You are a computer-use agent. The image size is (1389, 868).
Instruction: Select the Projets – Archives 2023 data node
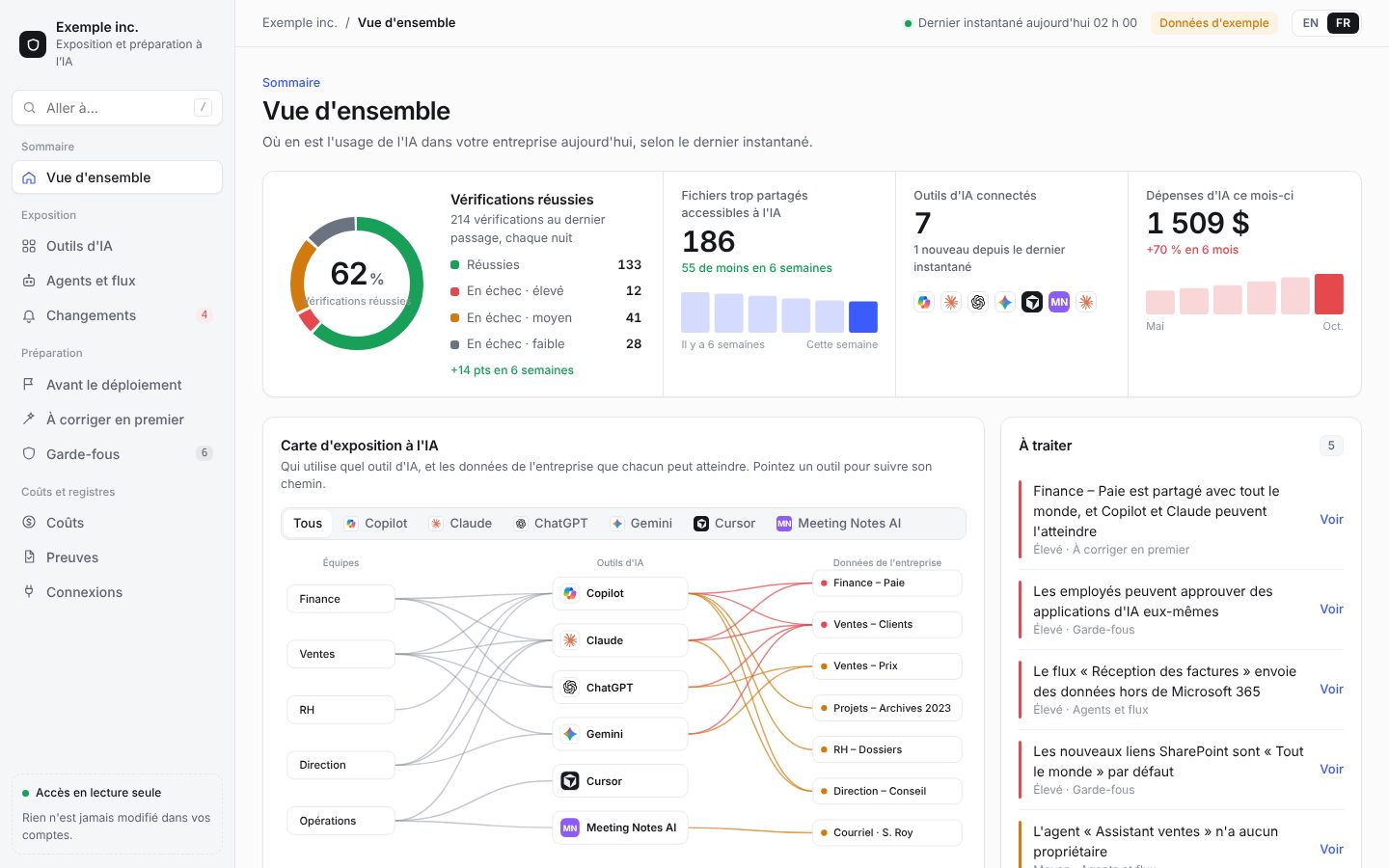coord(887,708)
